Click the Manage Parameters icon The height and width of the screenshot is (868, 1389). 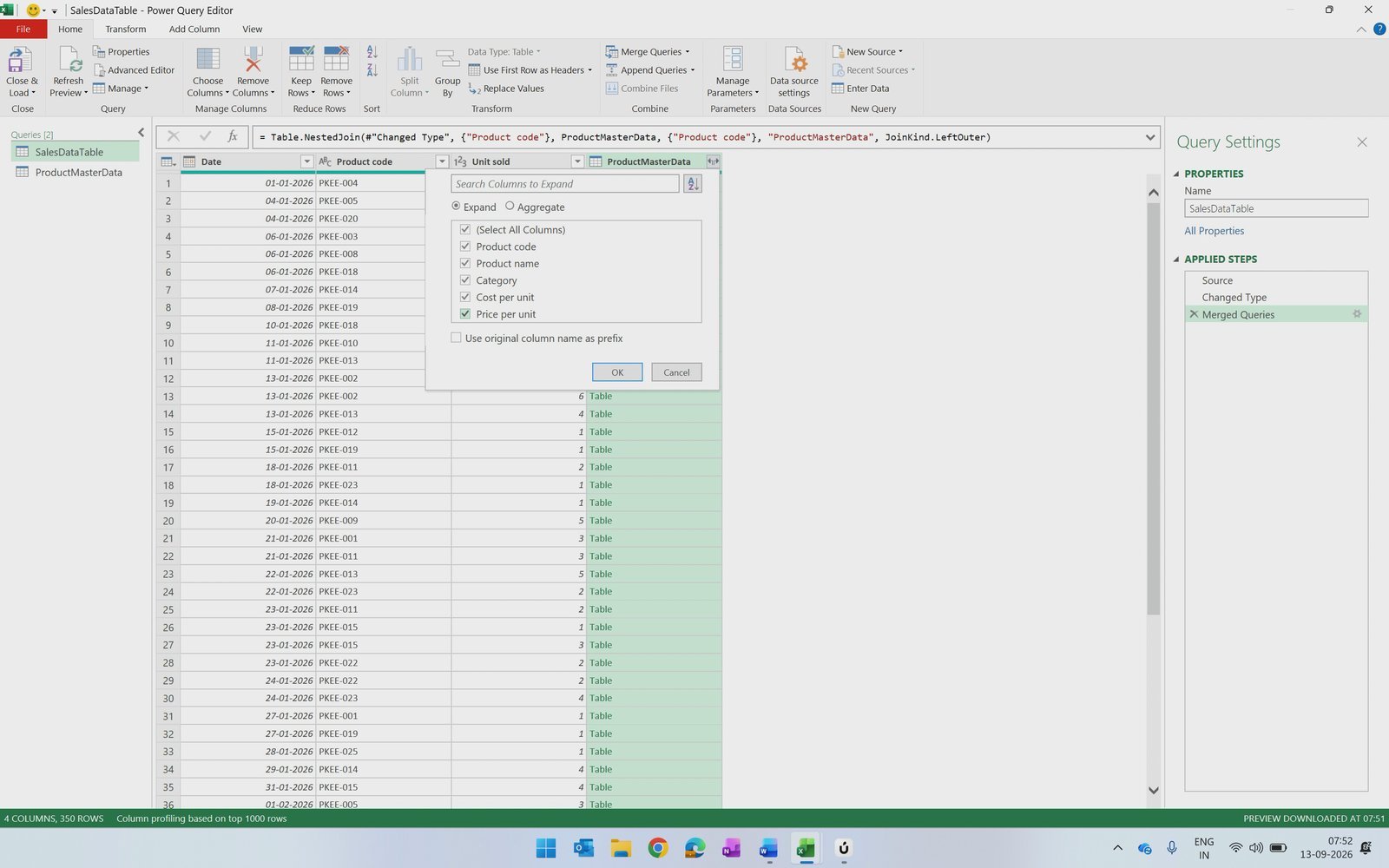click(x=733, y=60)
